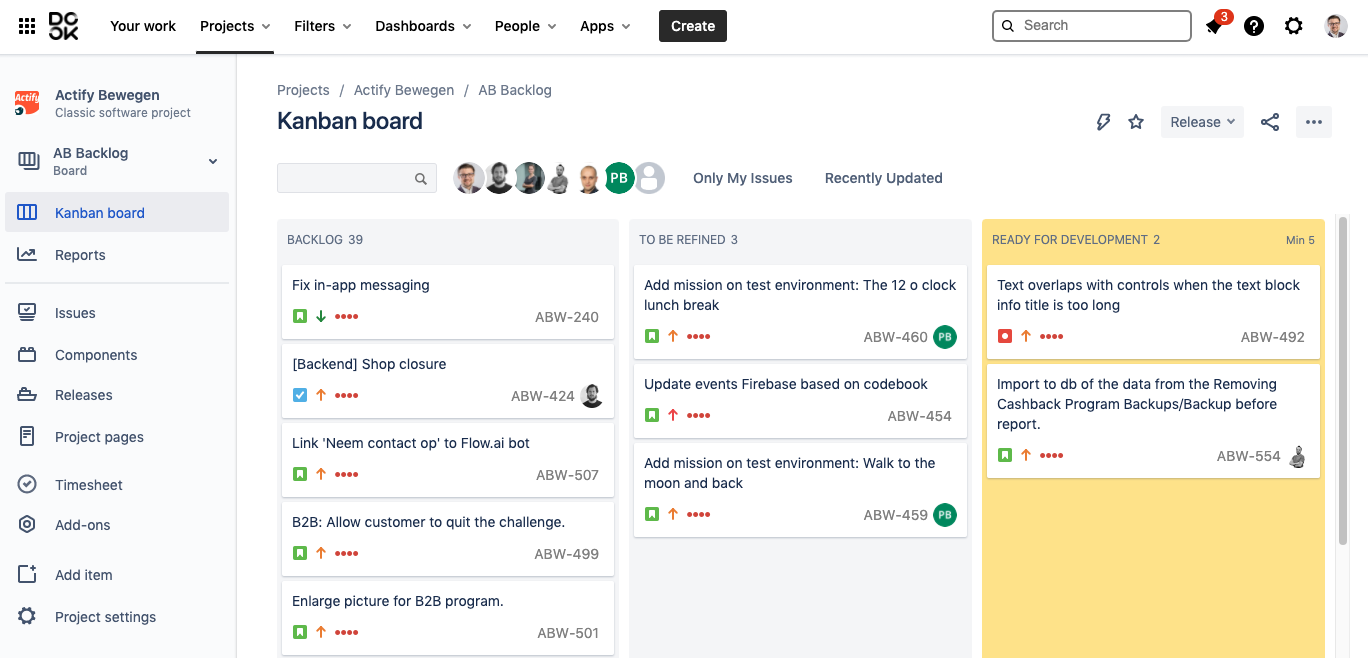The height and width of the screenshot is (658, 1368).
Task: Open Reports in the sidebar
Action: [x=80, y=255]
